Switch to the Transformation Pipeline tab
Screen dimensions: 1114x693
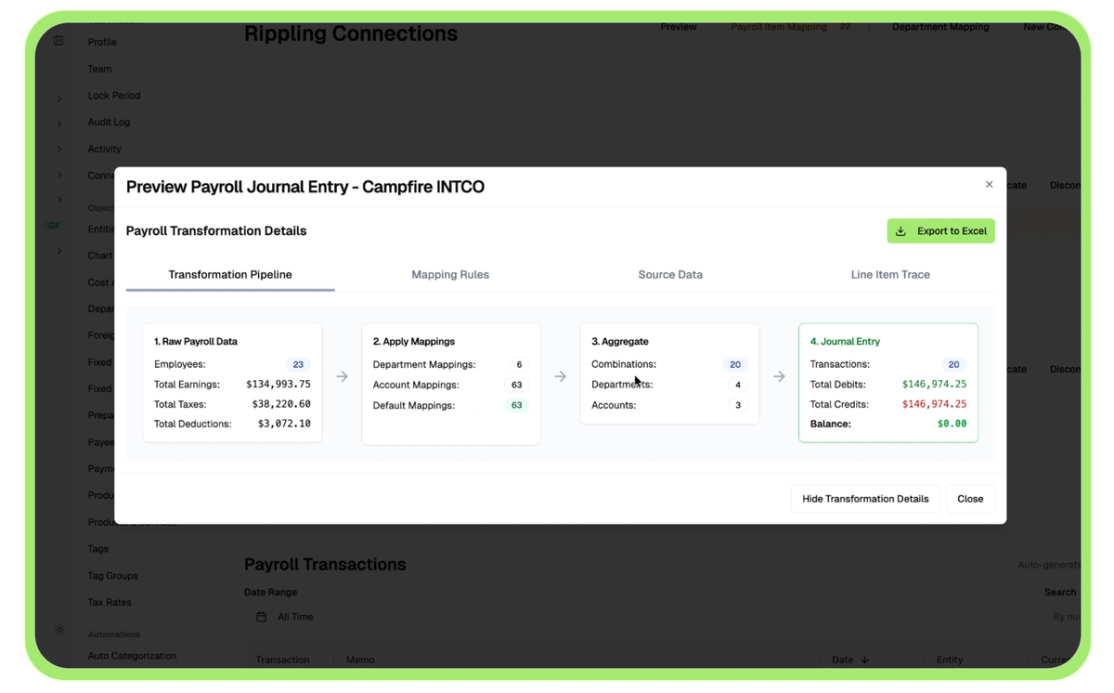(x=230, y=274)
